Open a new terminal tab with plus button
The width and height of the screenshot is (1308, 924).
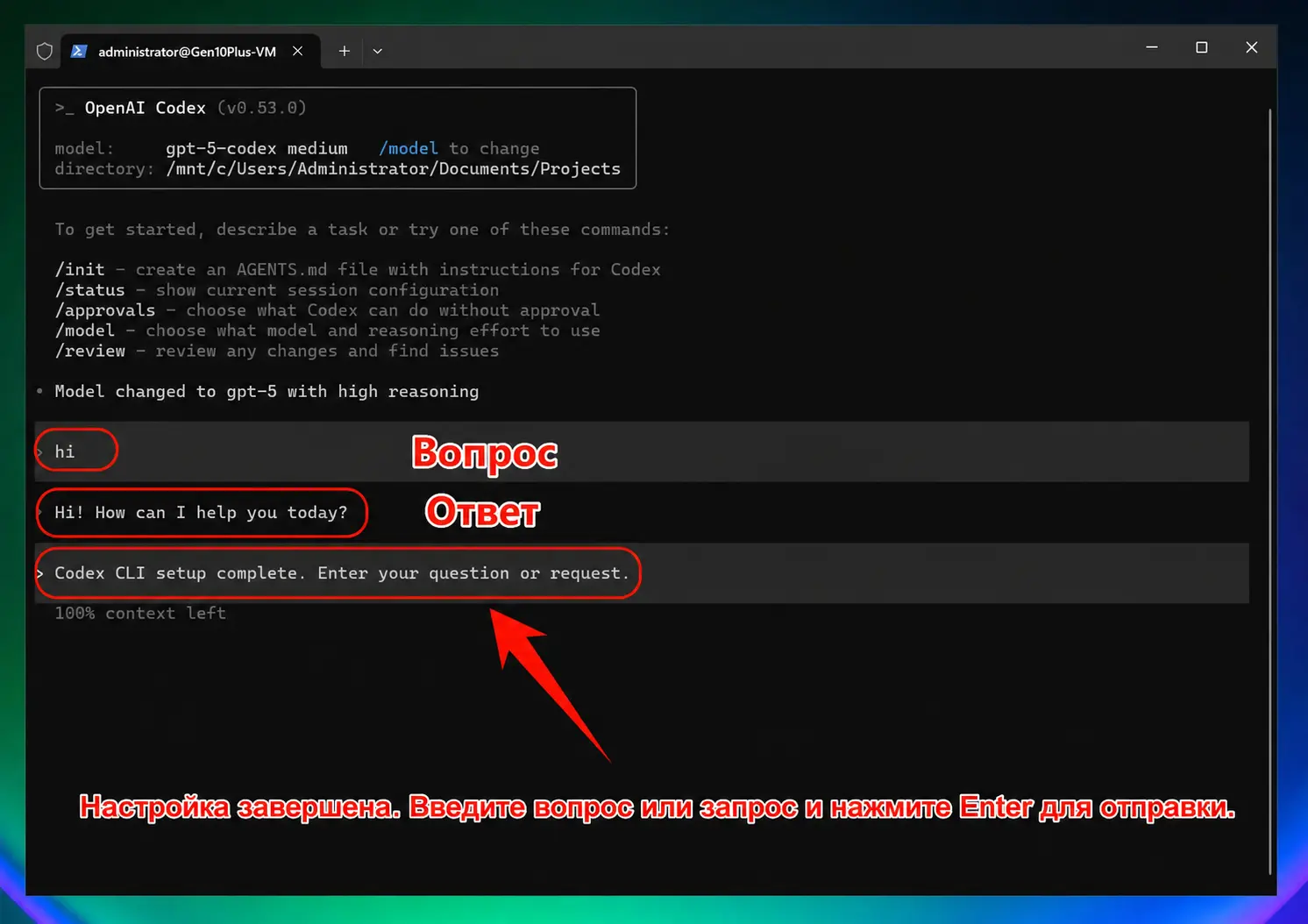pos(345,51)
